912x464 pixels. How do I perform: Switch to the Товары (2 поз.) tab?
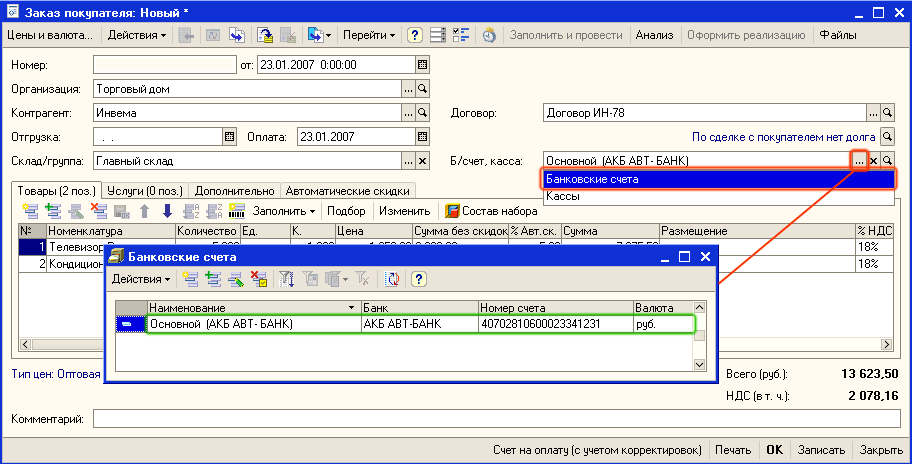[x=56, y=191]
